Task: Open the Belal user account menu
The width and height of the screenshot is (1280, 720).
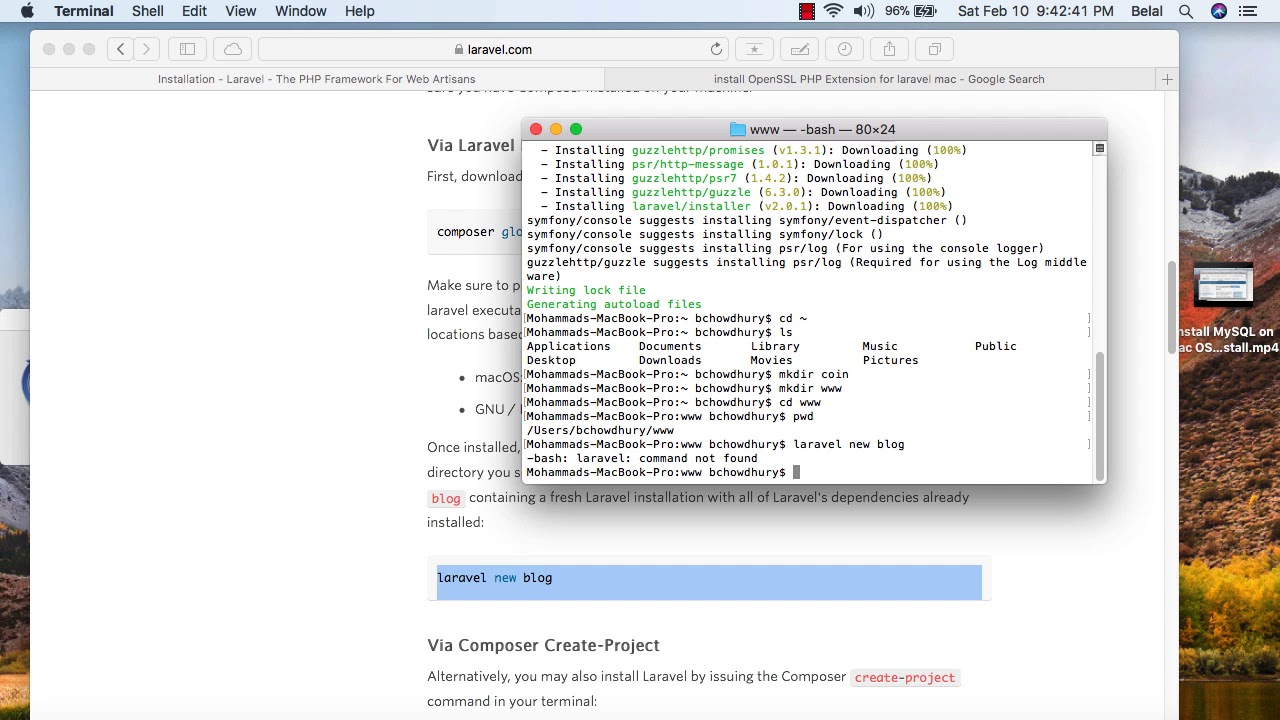Action: point(1146,11)
